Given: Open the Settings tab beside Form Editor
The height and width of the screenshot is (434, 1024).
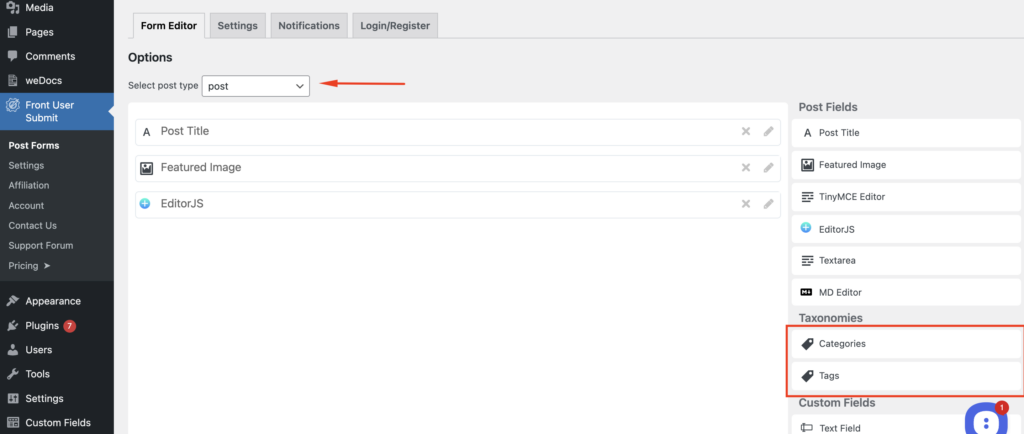Looking at the screenshot, I should 238,26.
